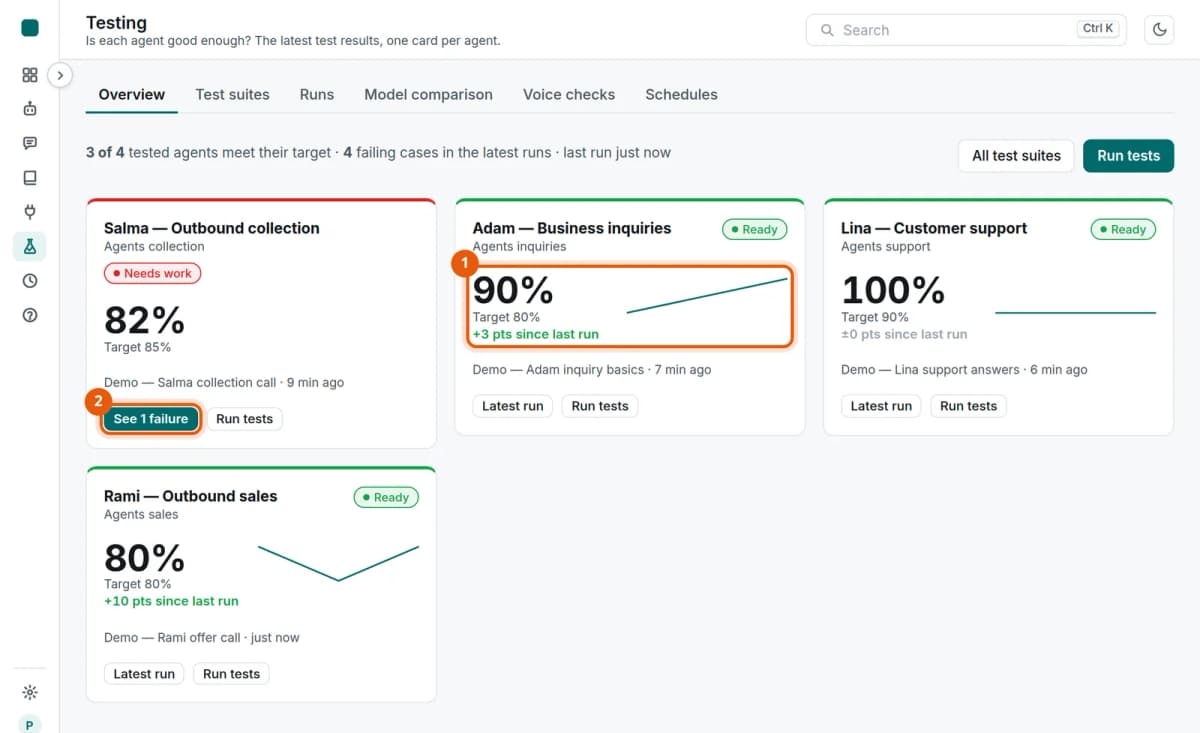The width and height of the screenshot is (1200, 733).
Task: Open the settings gear icon in sidebar
Action: click(x=30, y=692)
